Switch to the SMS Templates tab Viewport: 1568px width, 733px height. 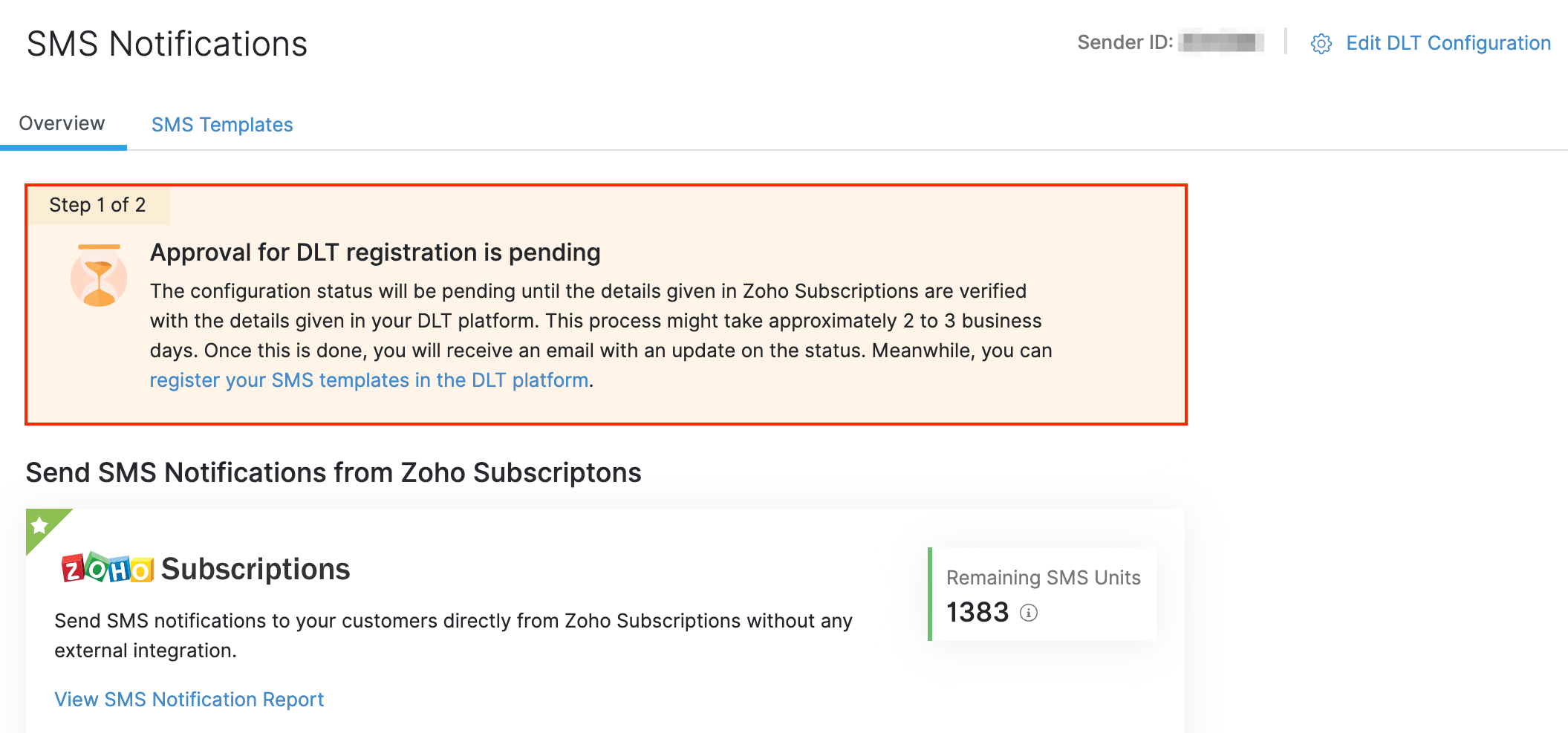(x=222, y=125)
